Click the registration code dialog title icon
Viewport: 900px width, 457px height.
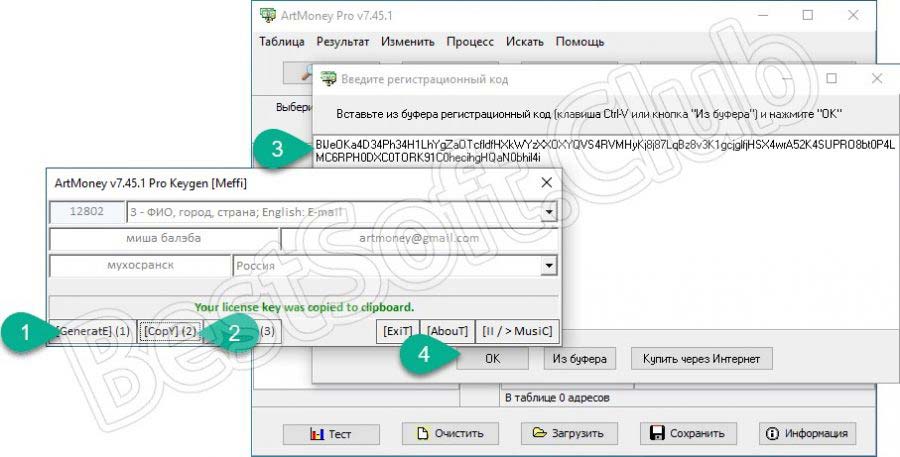click(x=328, y=79)
